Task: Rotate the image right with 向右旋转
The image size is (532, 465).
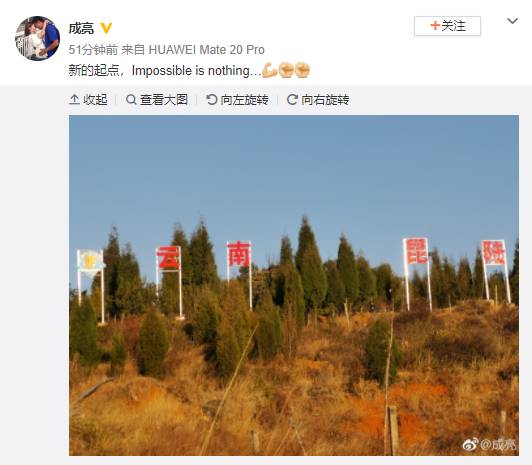Action: tap(318, 100)
